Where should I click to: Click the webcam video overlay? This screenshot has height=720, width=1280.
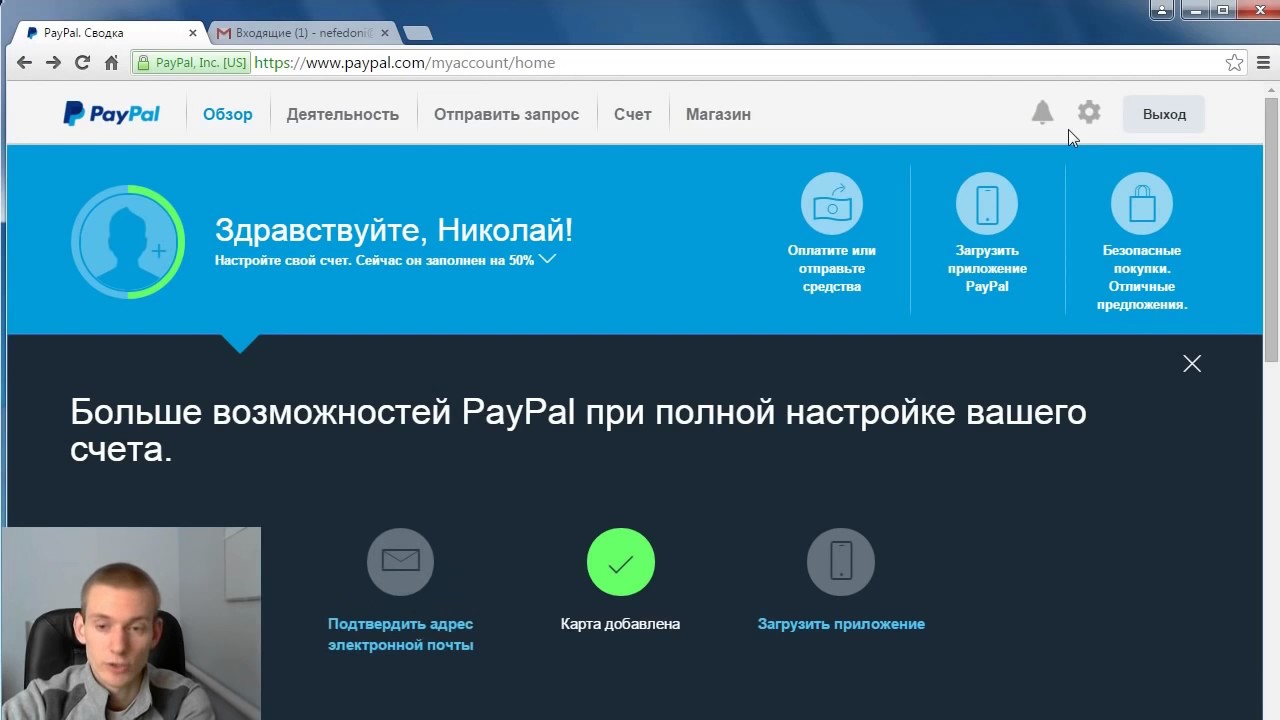tap(131, 623)
